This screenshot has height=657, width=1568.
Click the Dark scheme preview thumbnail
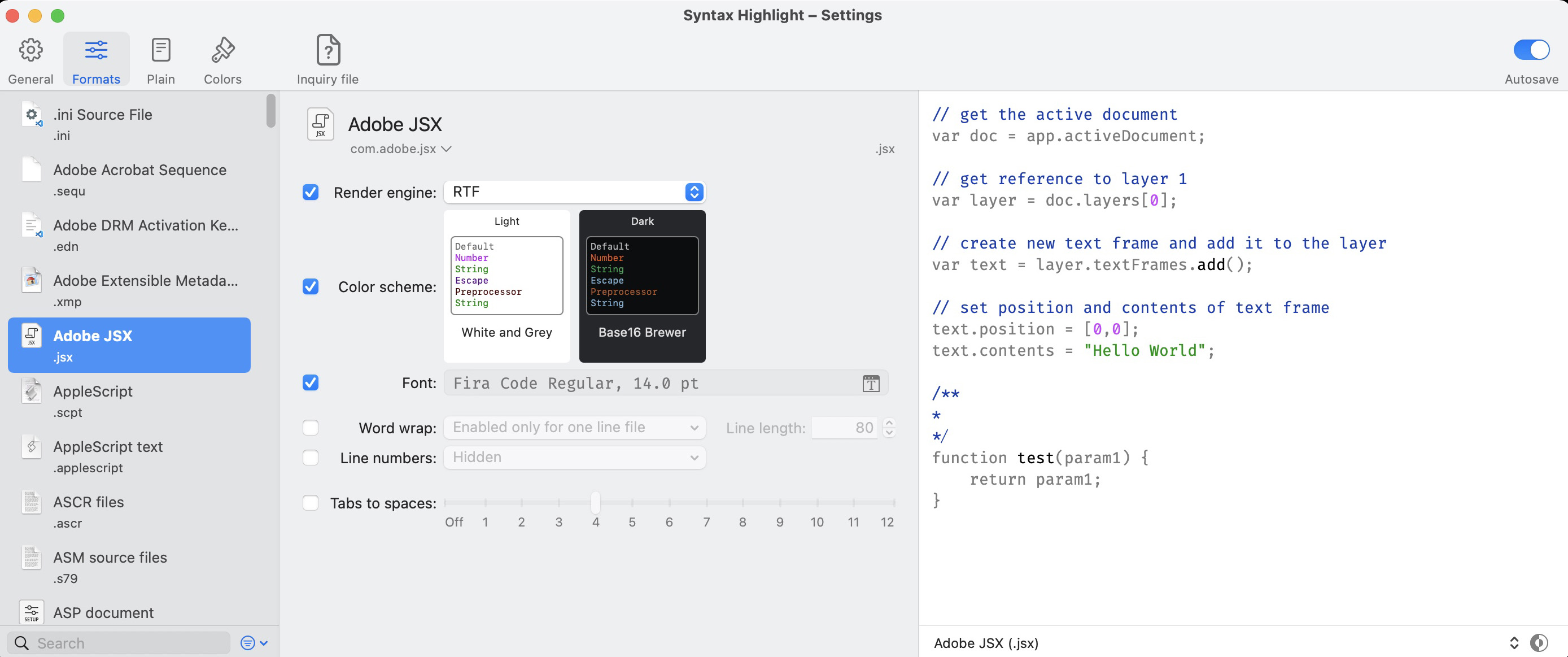[642, 275]
